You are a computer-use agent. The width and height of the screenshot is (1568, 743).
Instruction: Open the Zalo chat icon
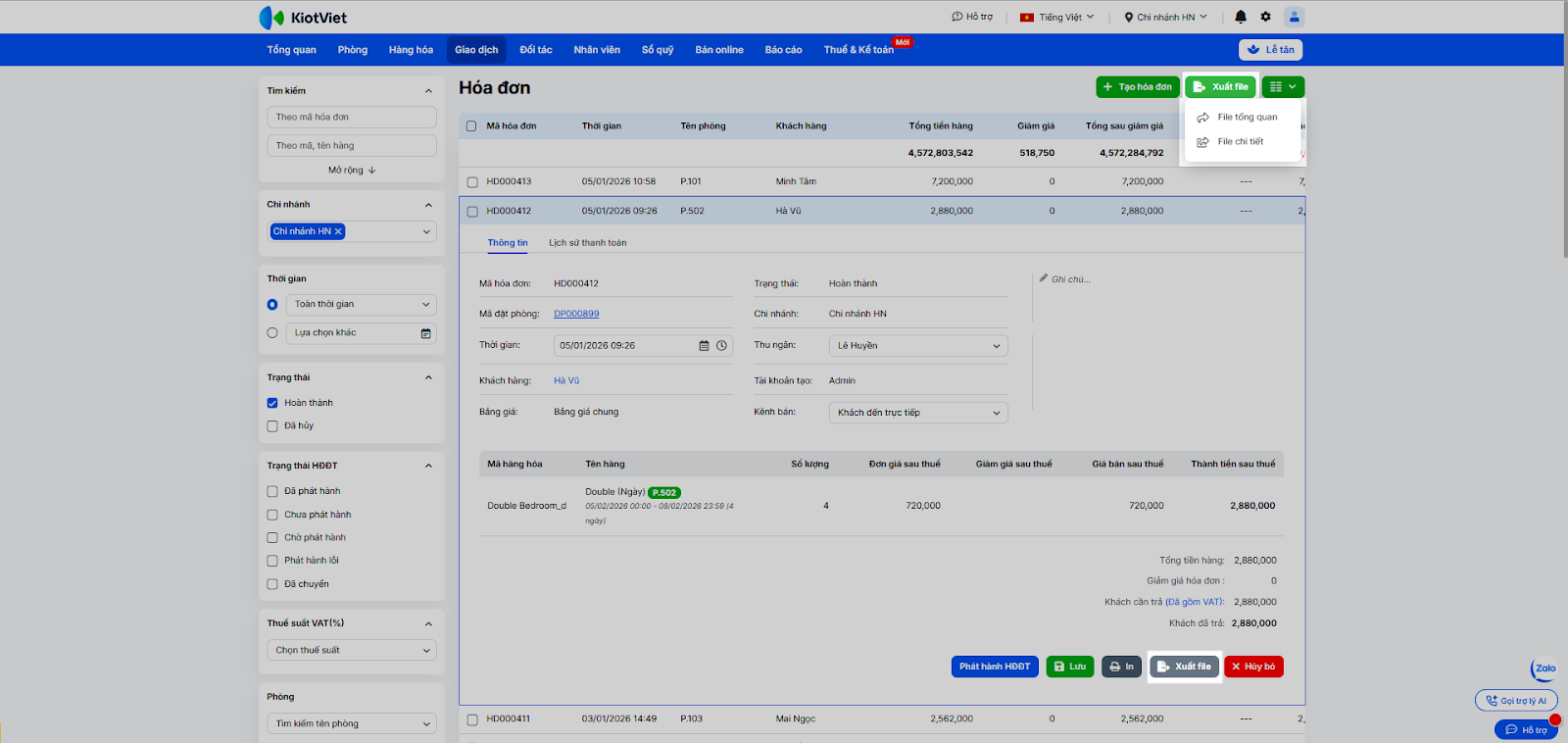pos(1544,669)
